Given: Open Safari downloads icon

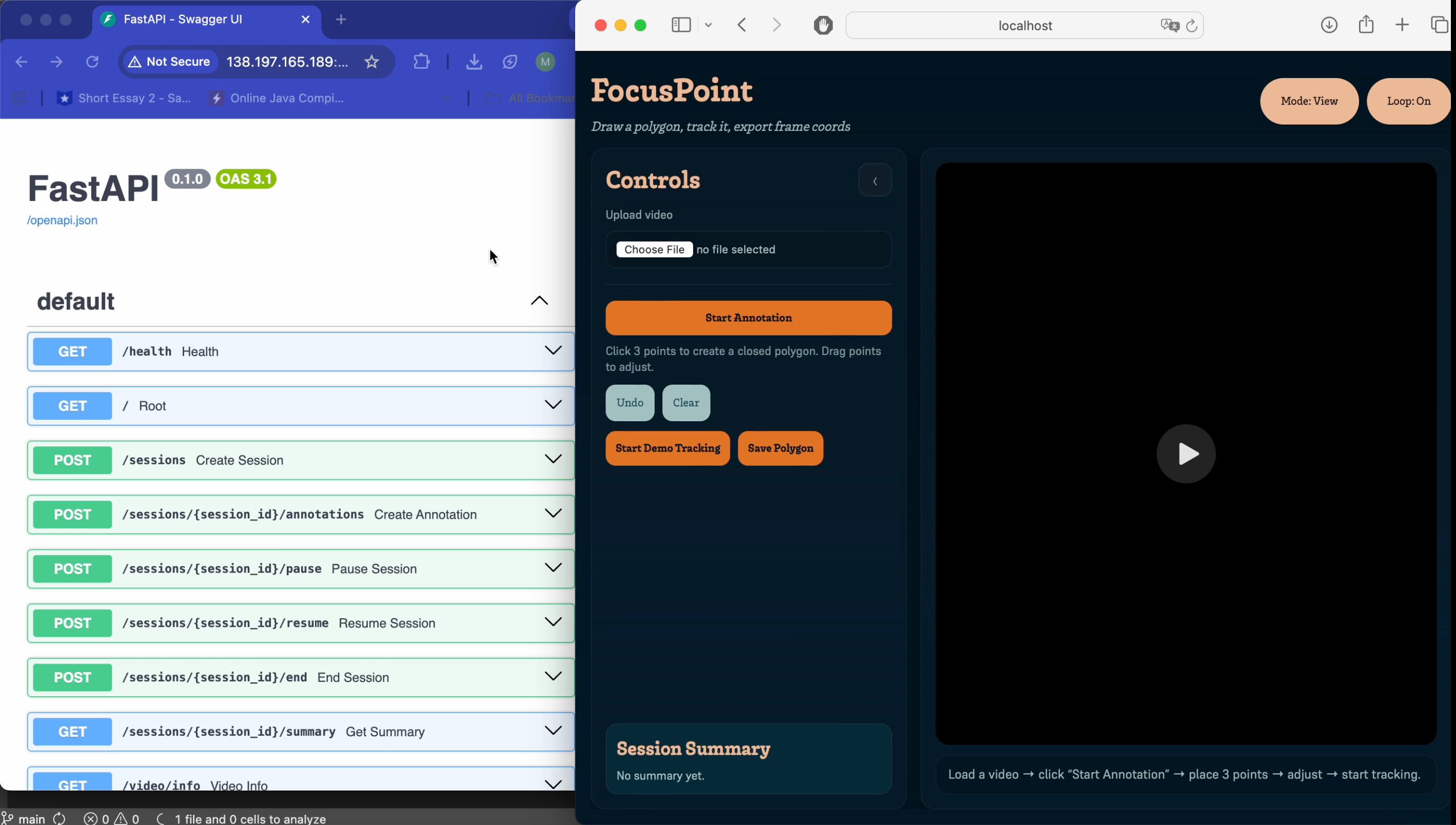Looking at the screenshot, I should 1329,25.
